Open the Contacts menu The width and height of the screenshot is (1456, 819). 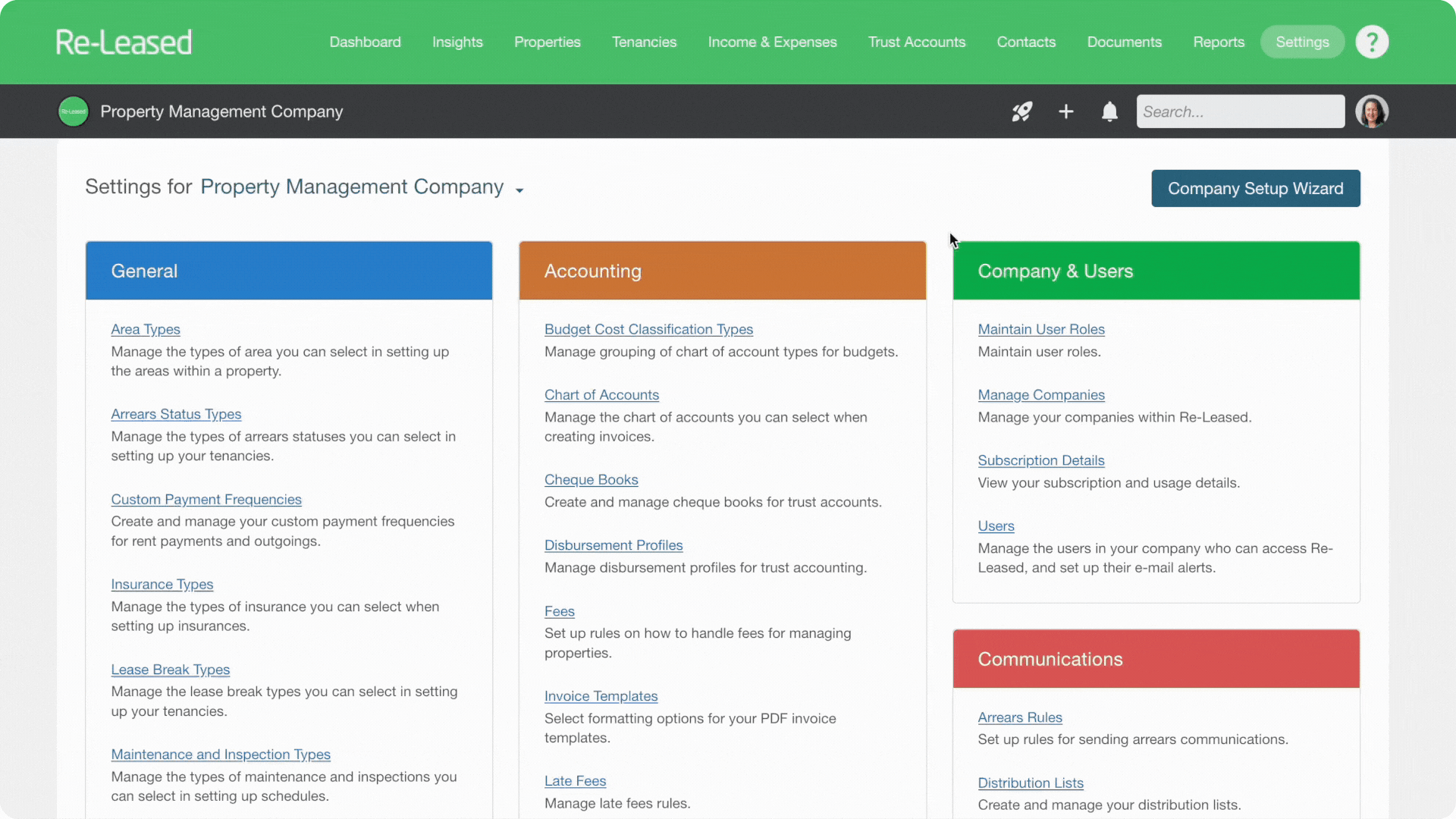coord(1026,42)
